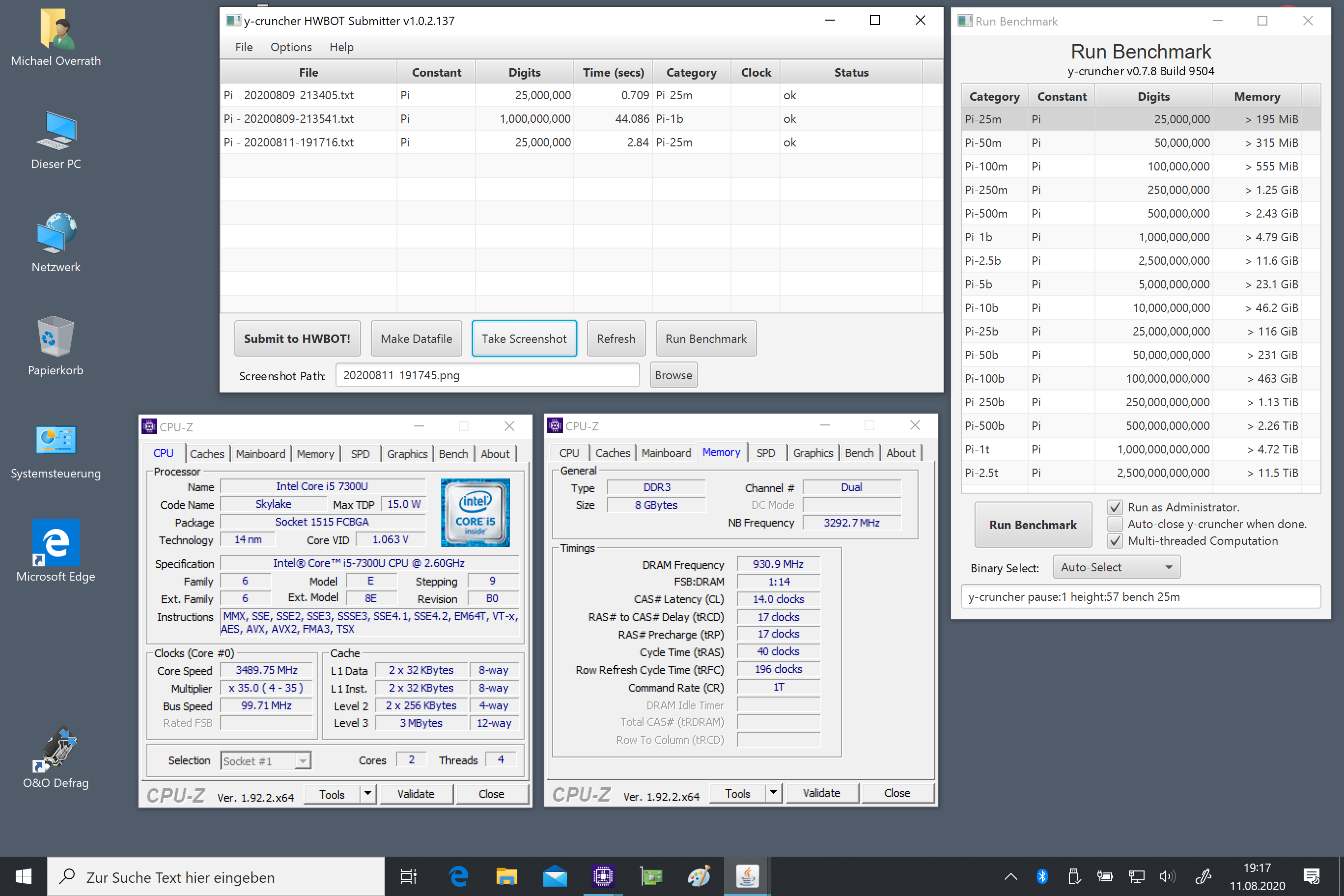This screenshot has height=896, width=1344.
Task: Open the Papierkorb recycle bin icon
Action: 56,336
